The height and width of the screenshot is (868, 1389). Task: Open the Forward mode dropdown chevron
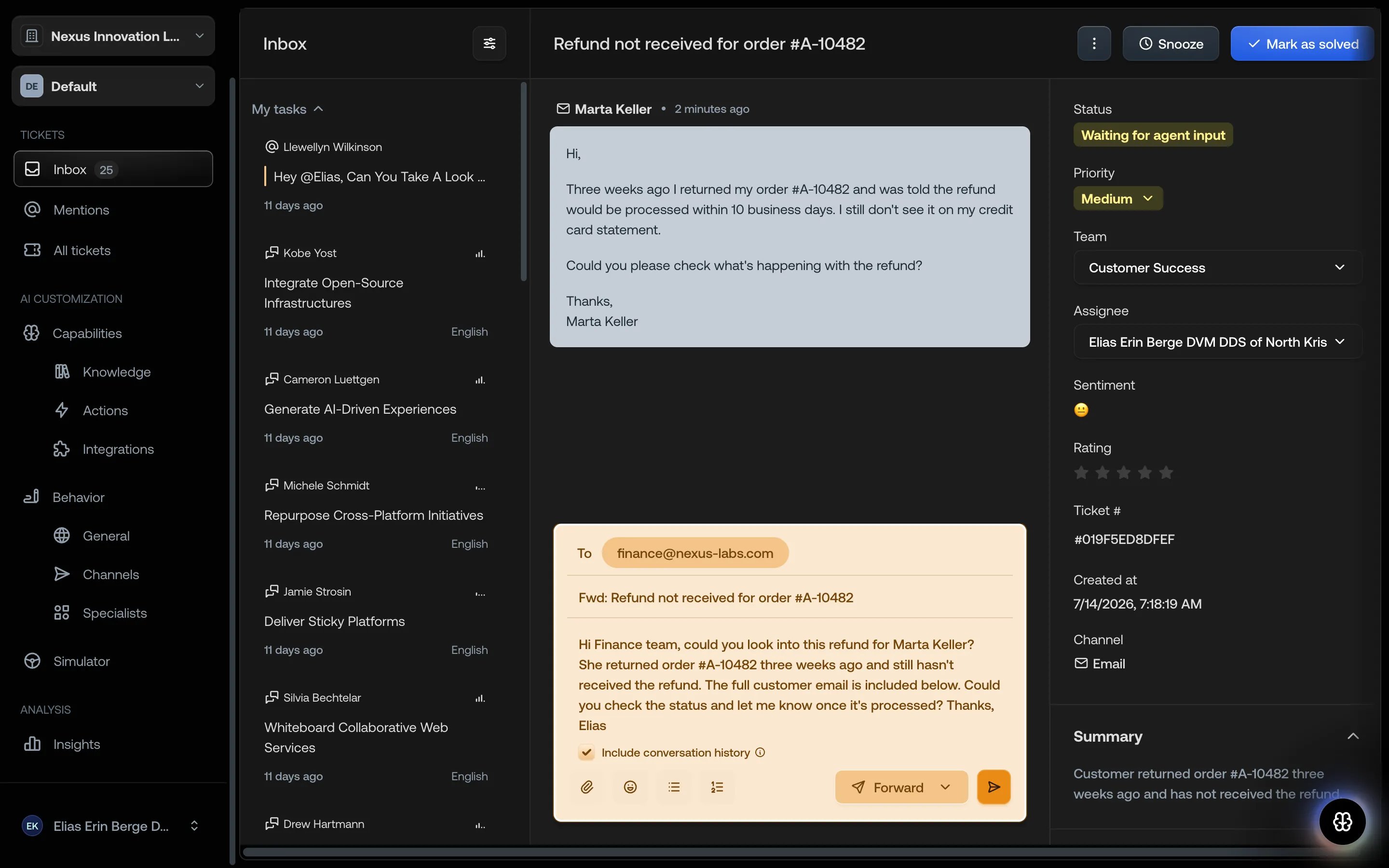(945, 787)
